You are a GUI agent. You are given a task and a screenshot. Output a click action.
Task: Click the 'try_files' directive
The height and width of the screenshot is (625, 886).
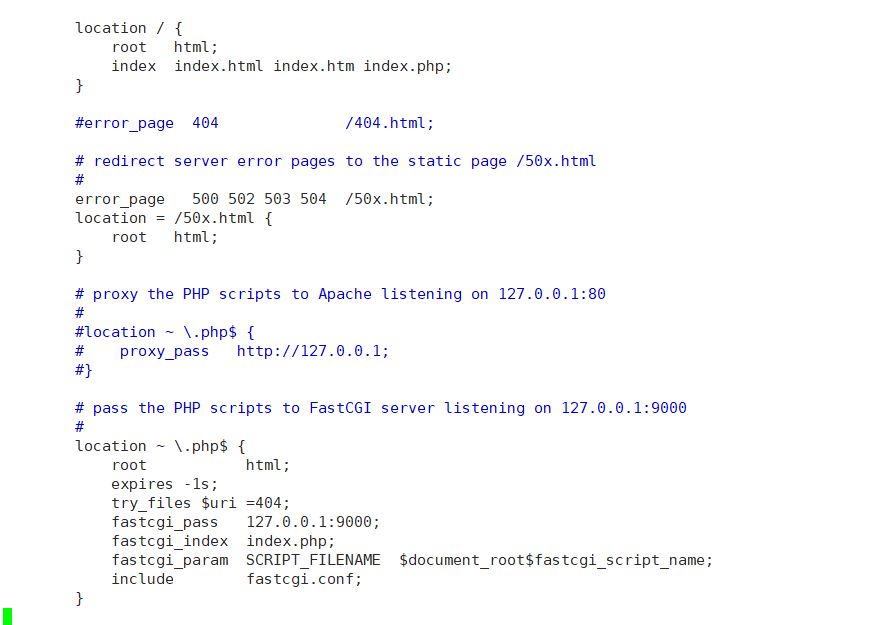pyautogui.click(x=151, y=504)
